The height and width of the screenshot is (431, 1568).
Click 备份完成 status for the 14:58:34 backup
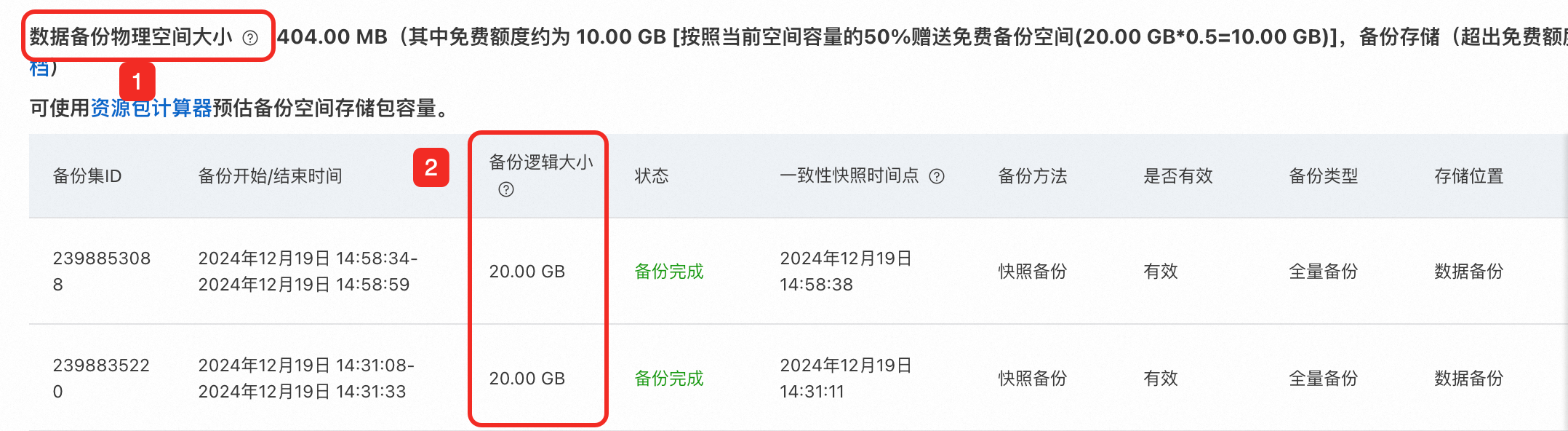[668, 272]
